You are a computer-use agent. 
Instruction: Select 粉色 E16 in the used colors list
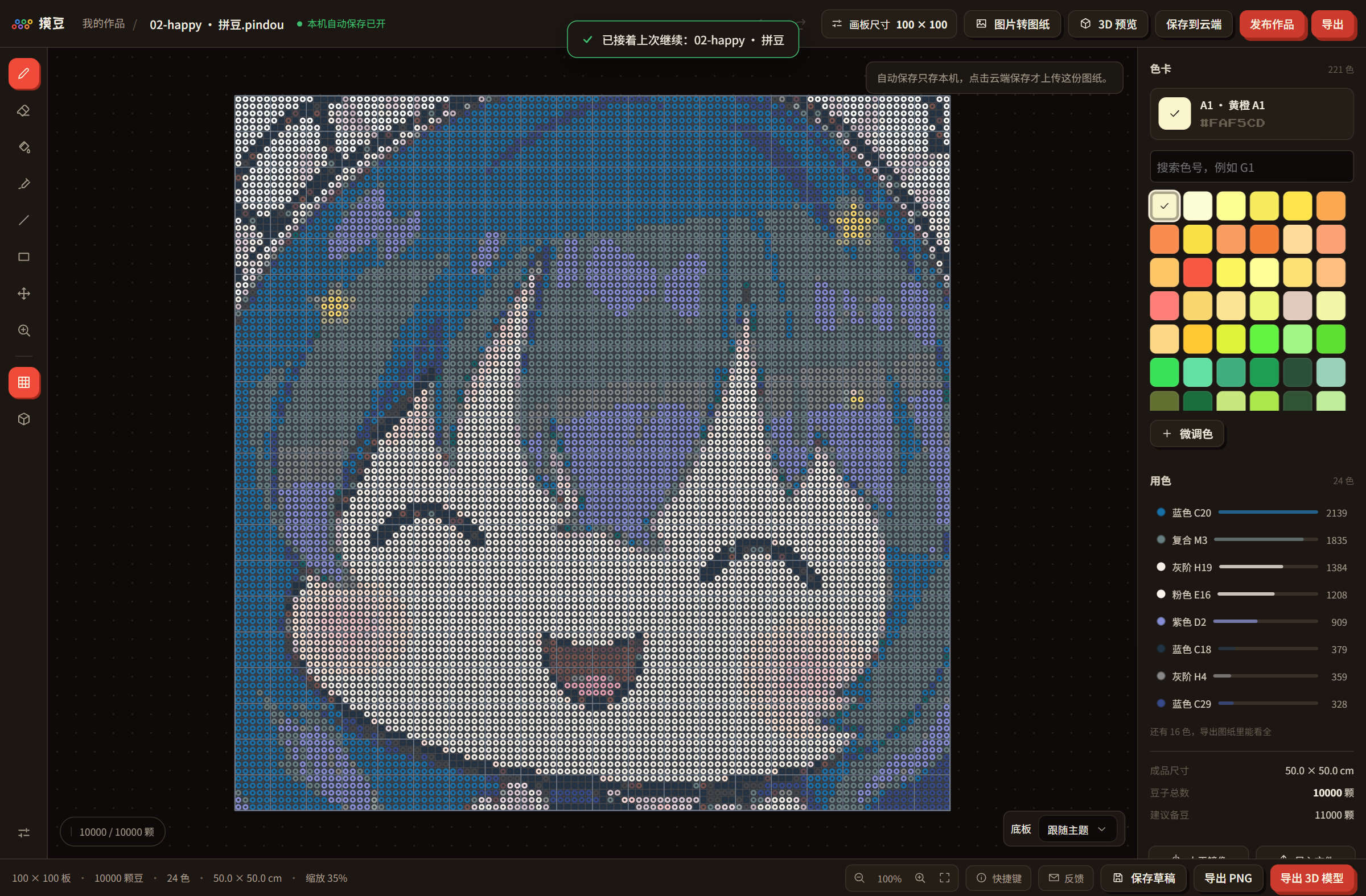tap(1252, 595)
